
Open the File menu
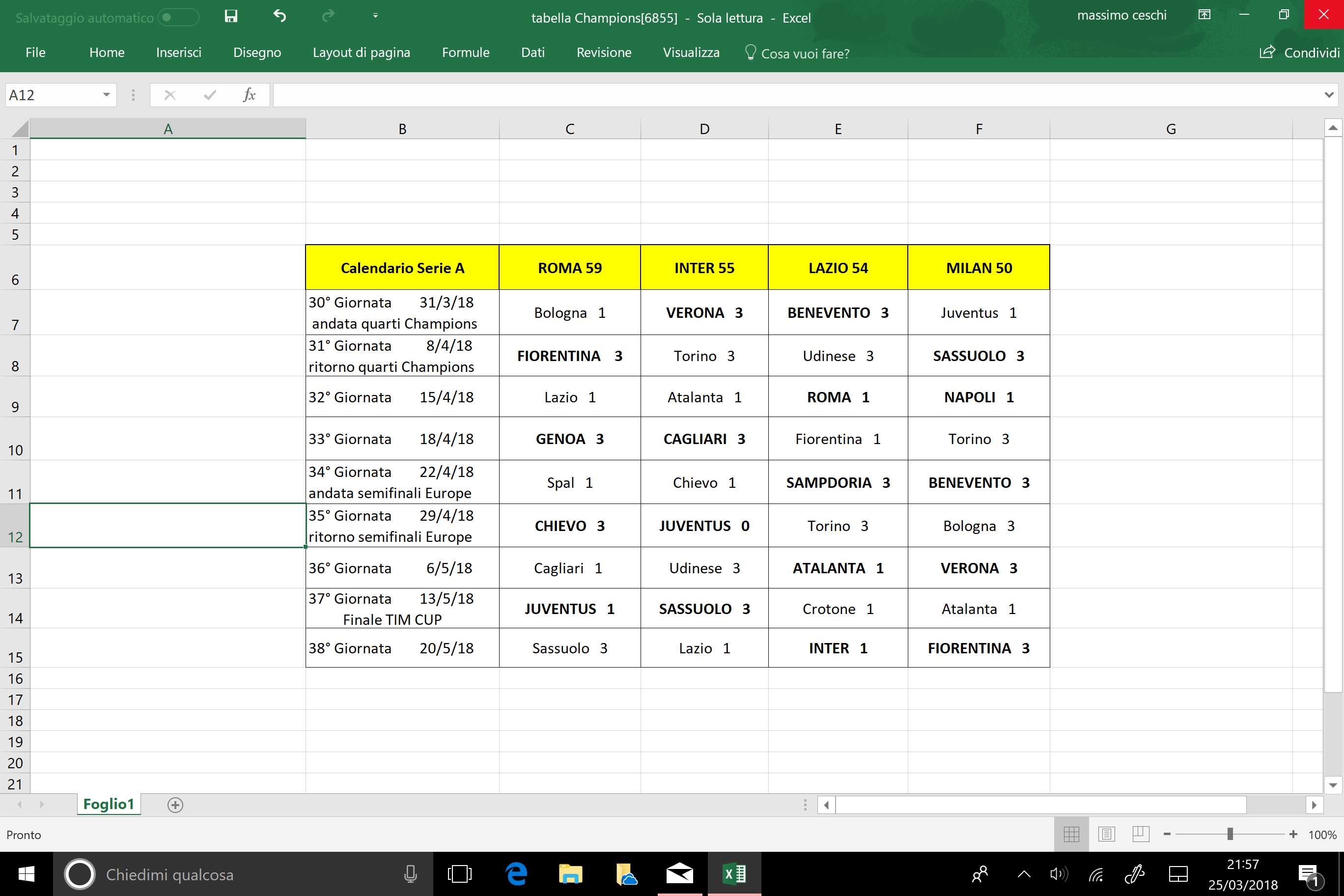point(35,53)
